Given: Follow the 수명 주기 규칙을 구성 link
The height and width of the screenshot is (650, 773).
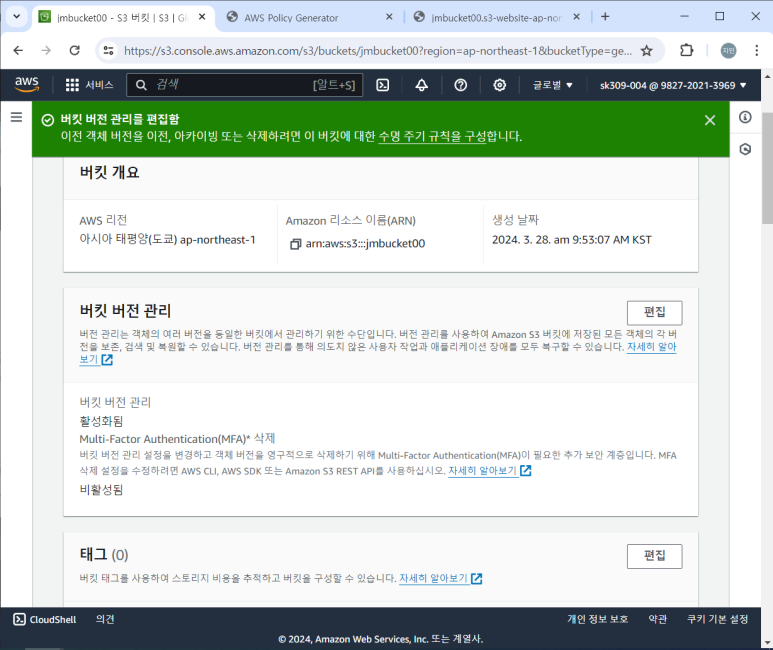Looking at the screenshot, I should pos(432,136).
